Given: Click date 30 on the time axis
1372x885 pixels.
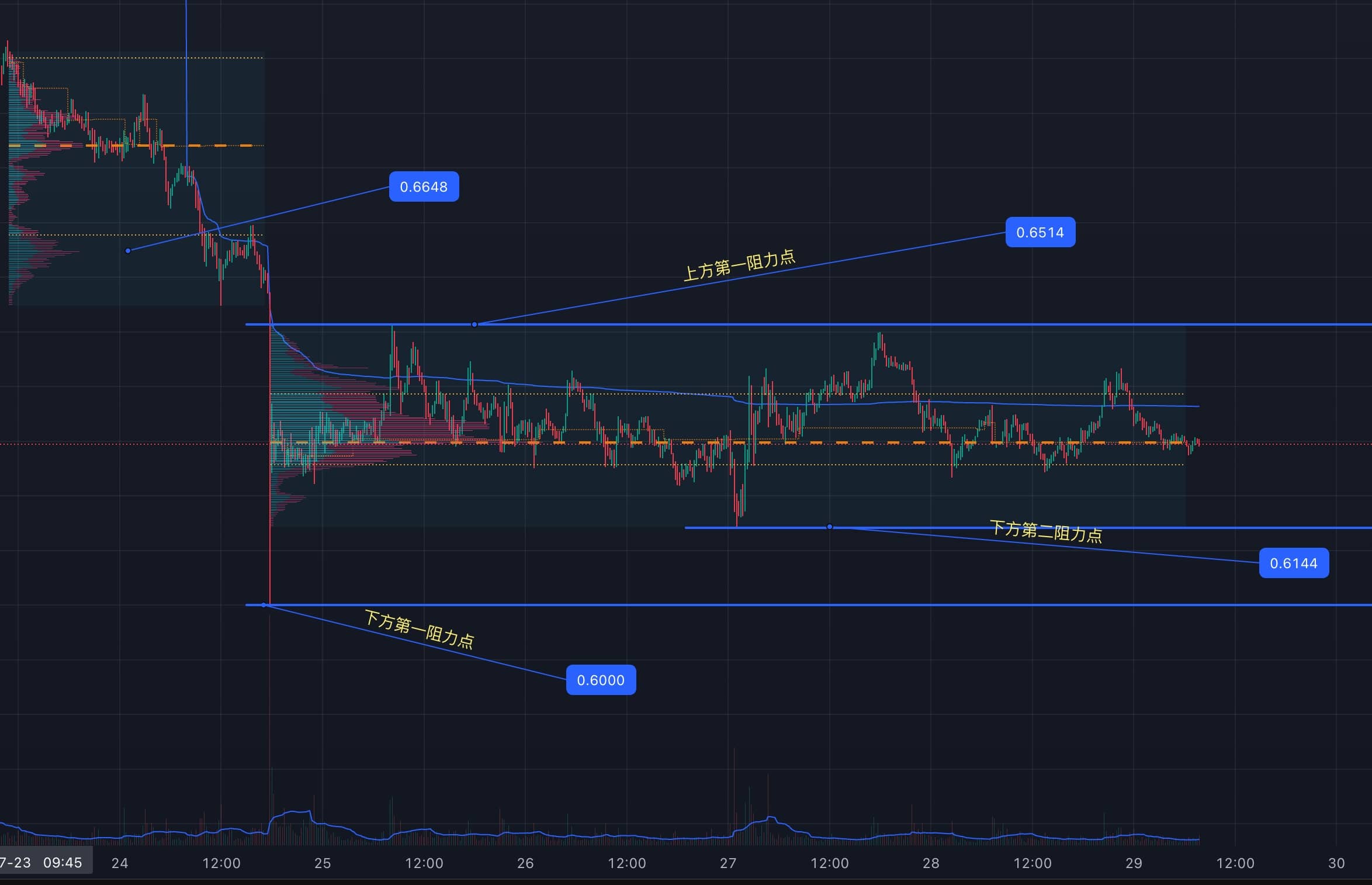Looking at the screenshot, I should [x=1336, y=863].
